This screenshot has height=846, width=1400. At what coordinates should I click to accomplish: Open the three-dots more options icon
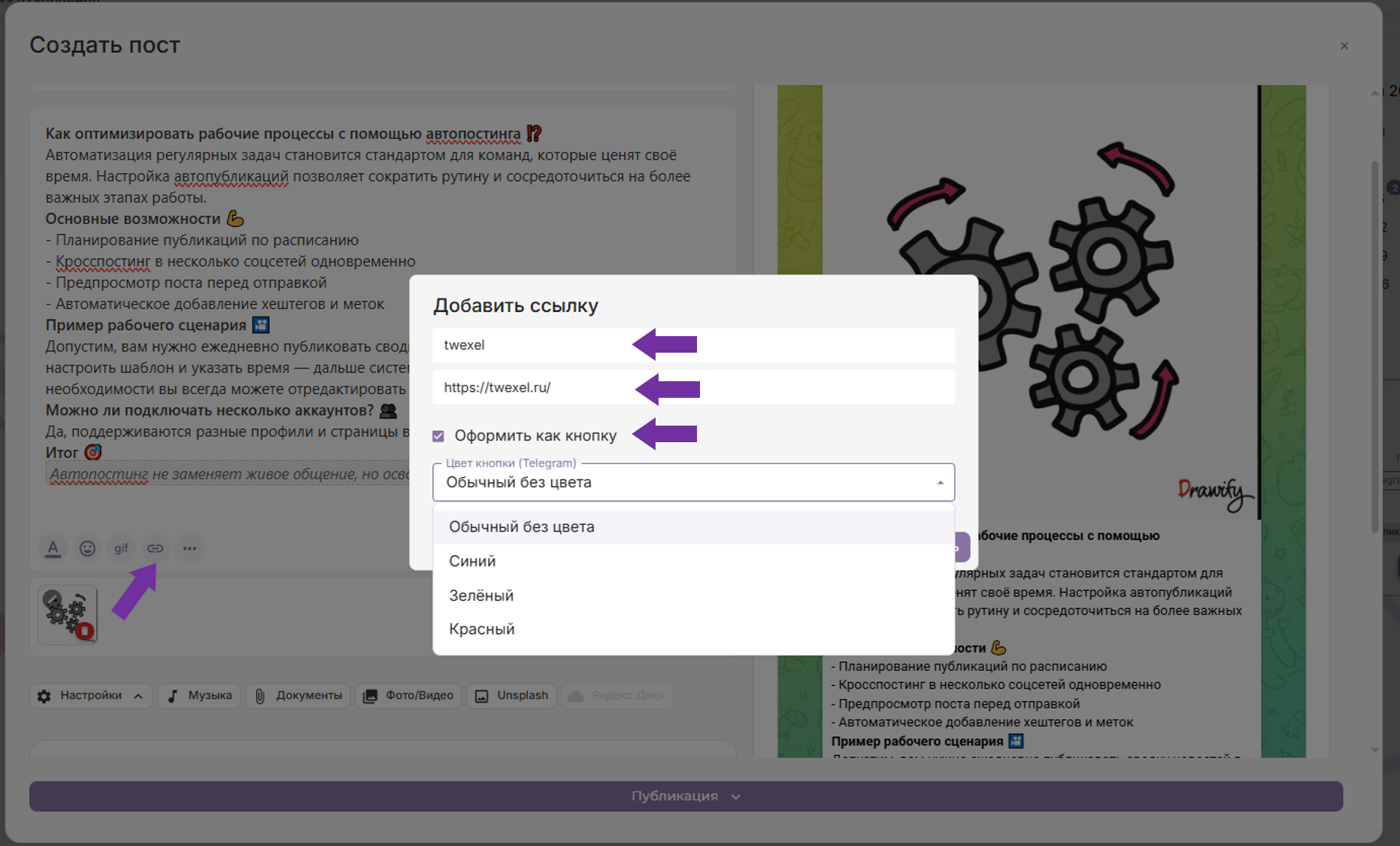pos(189,548)
